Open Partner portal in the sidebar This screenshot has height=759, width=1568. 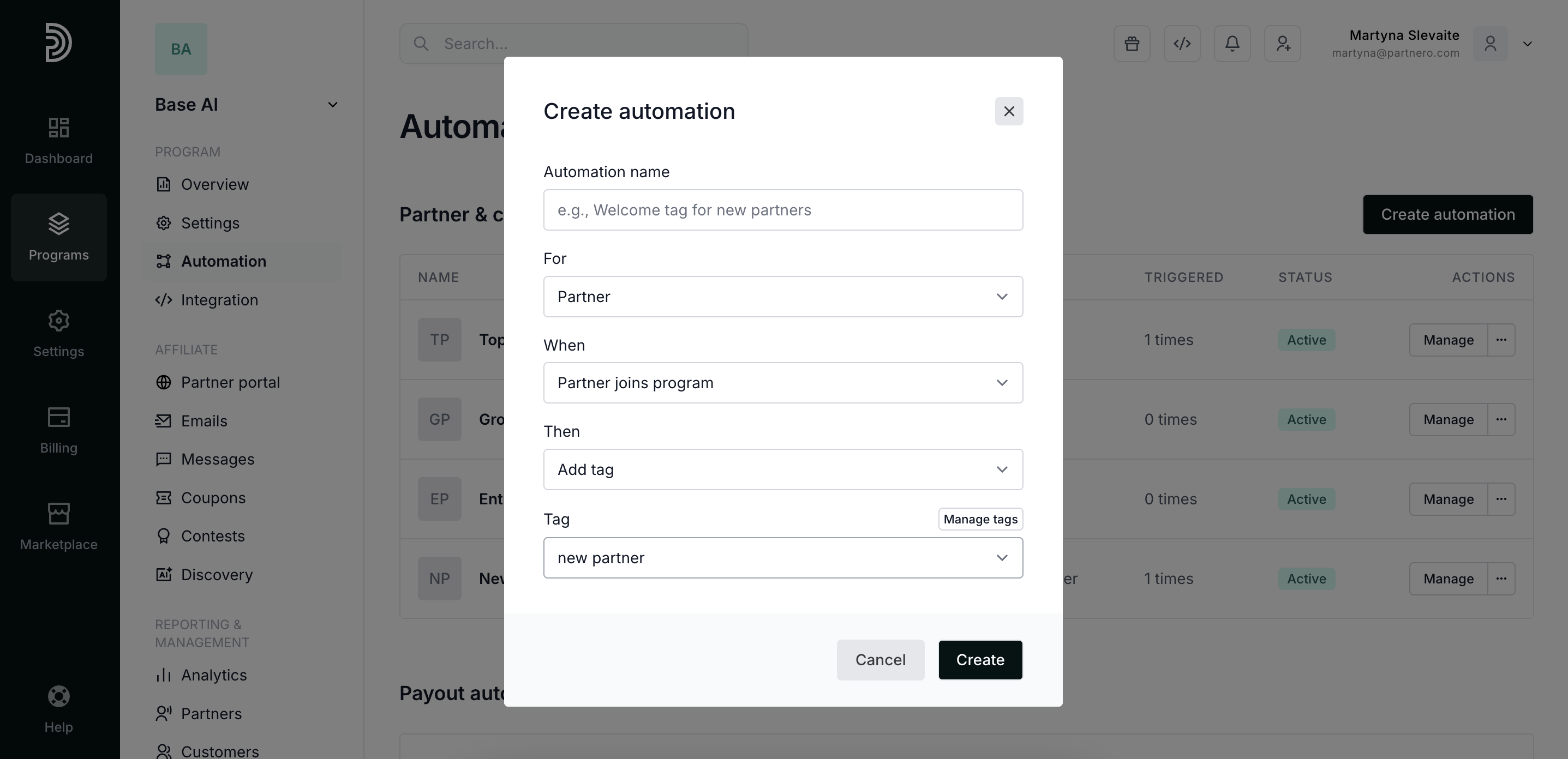pos(230,383)
